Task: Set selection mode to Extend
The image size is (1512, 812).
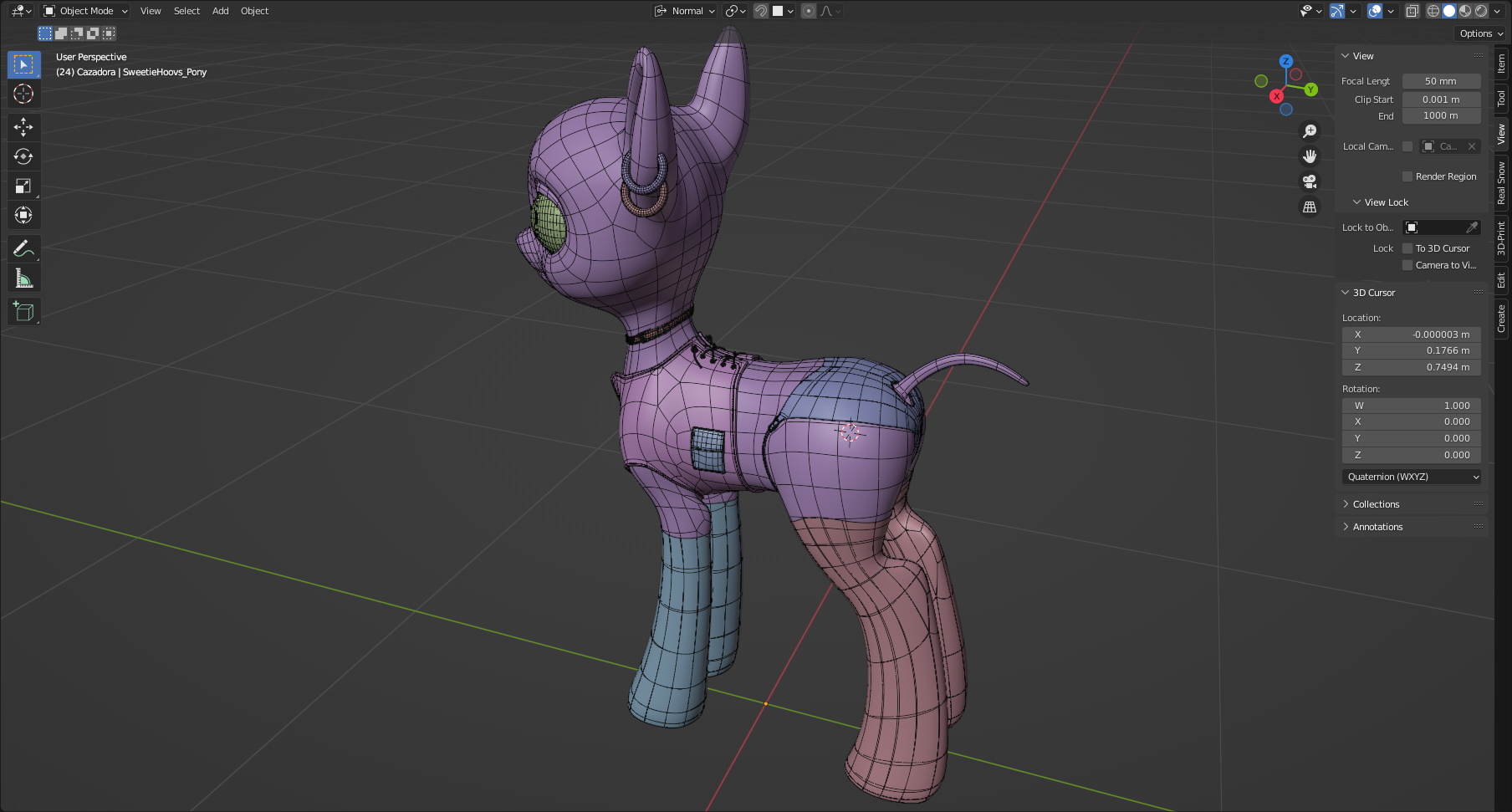Action: (61, 33)
